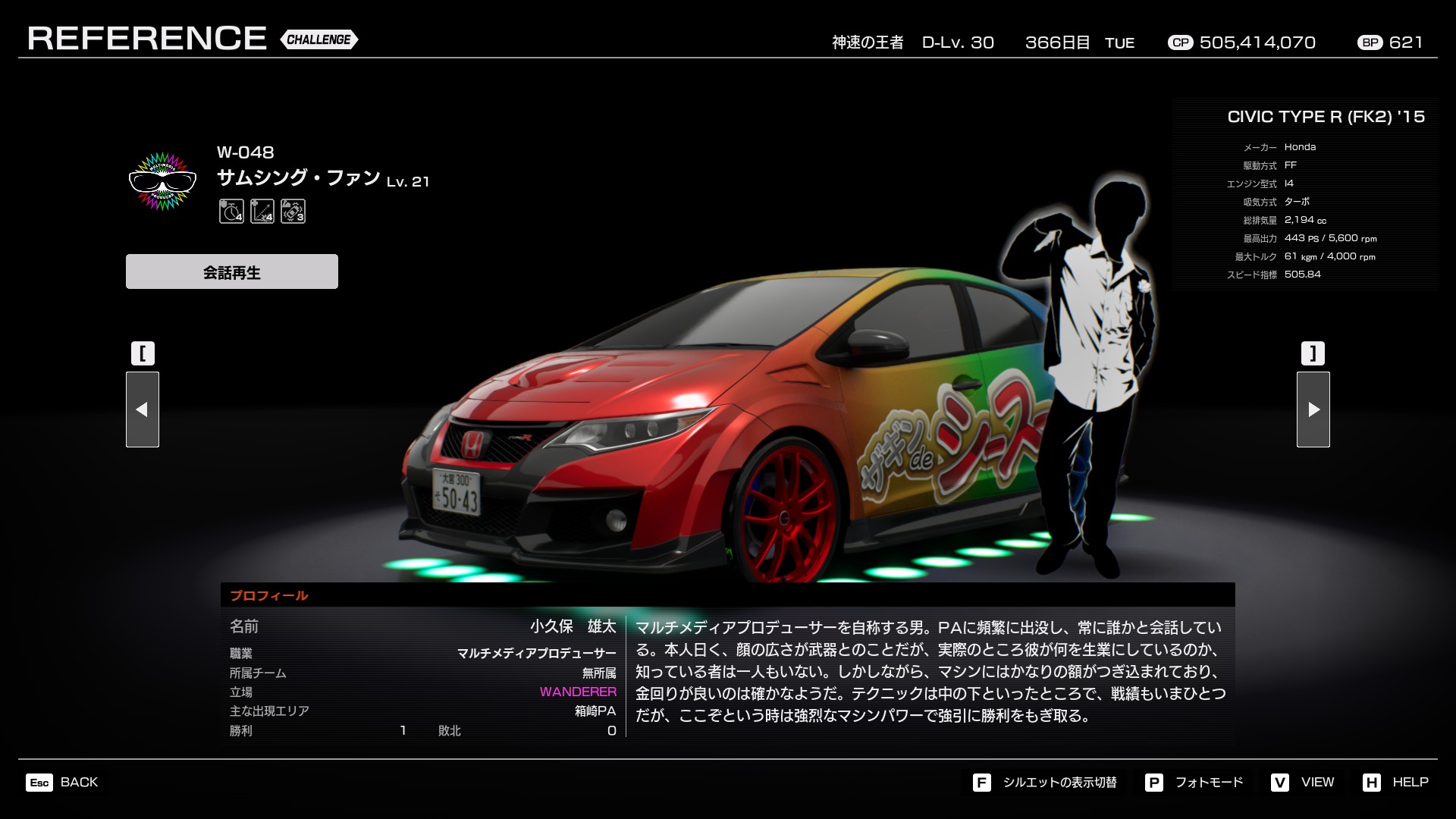Click the sunglasses Multimedia Producer emblem

click(x=162, y=180)
